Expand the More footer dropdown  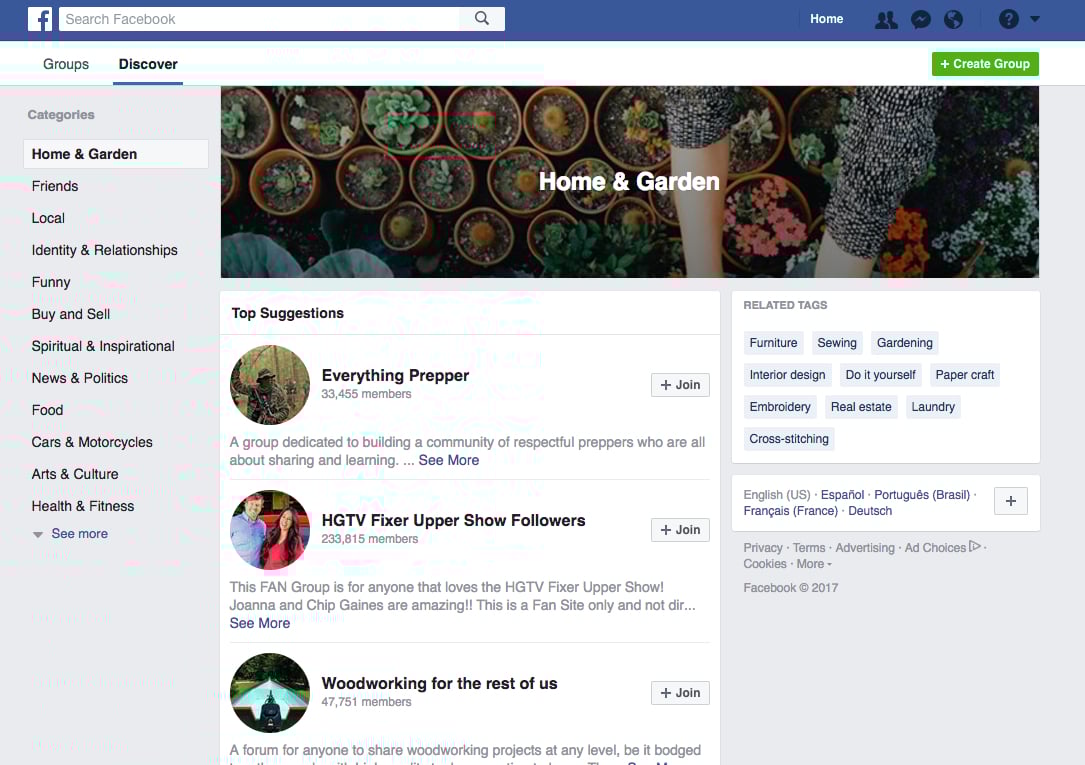(814, 564)
